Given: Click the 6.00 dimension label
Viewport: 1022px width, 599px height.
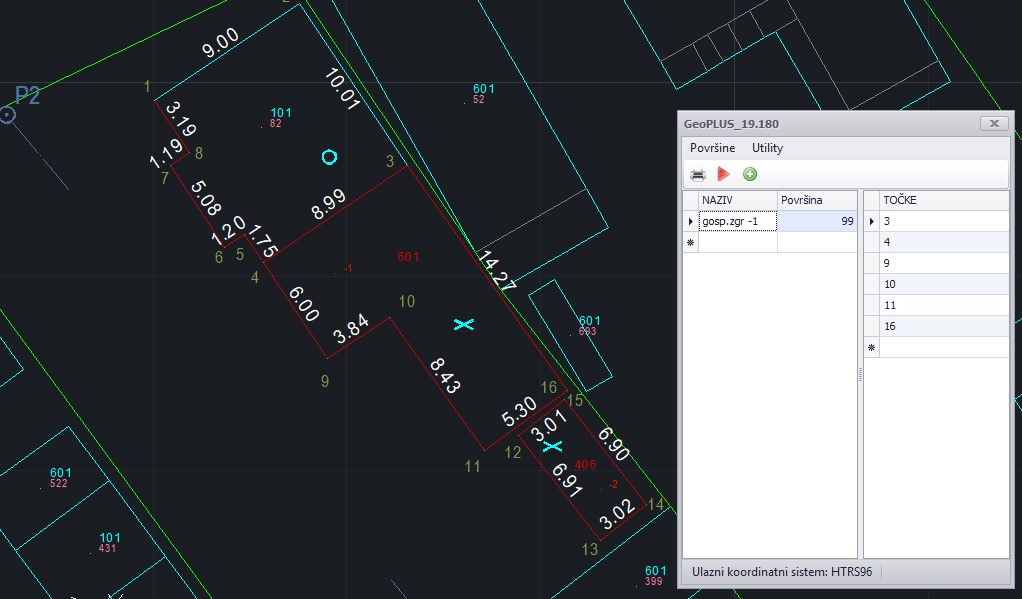Looking at the screenshot, I should [304, 304].
